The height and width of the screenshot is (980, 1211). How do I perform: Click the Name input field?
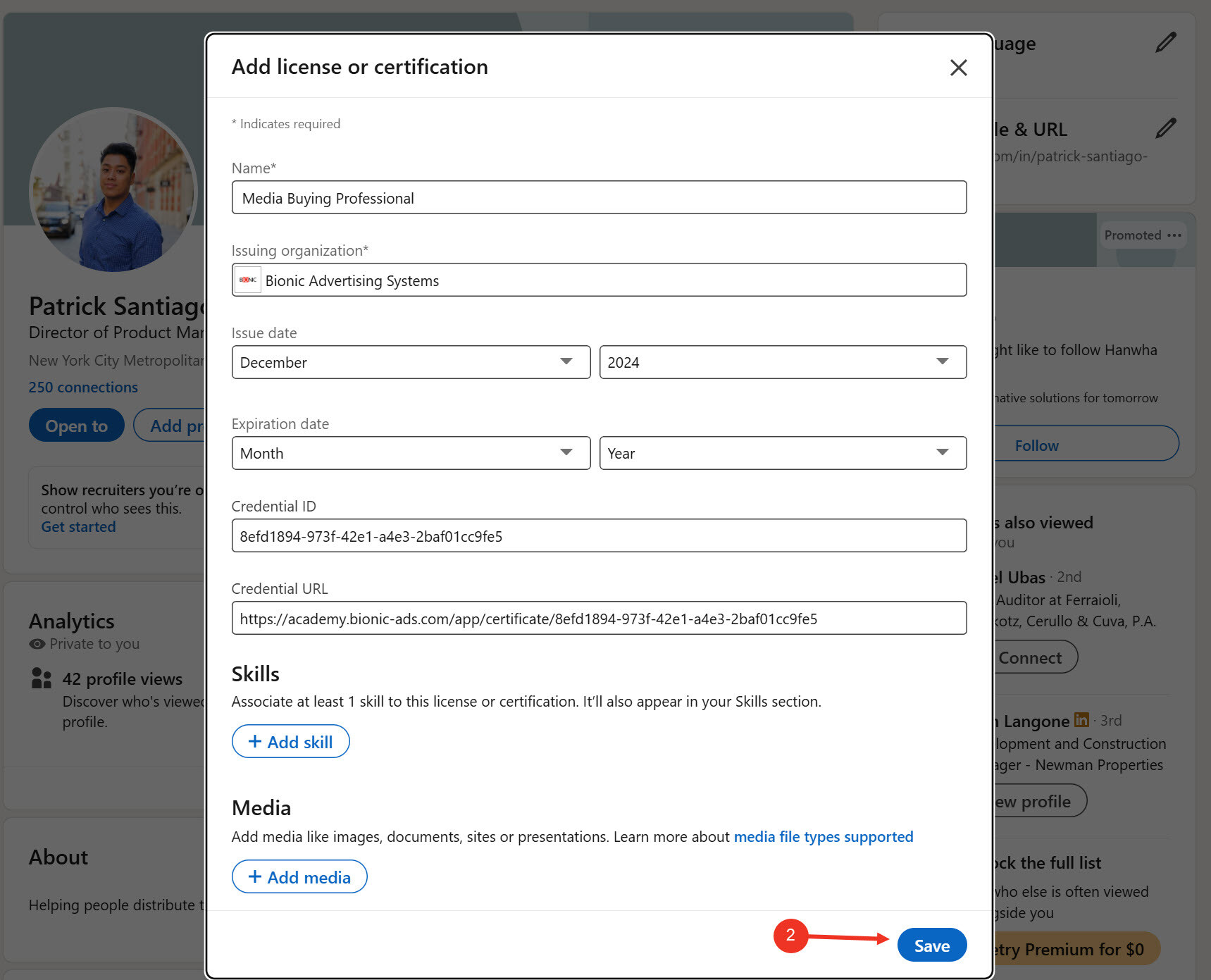[x=599, y=197]
